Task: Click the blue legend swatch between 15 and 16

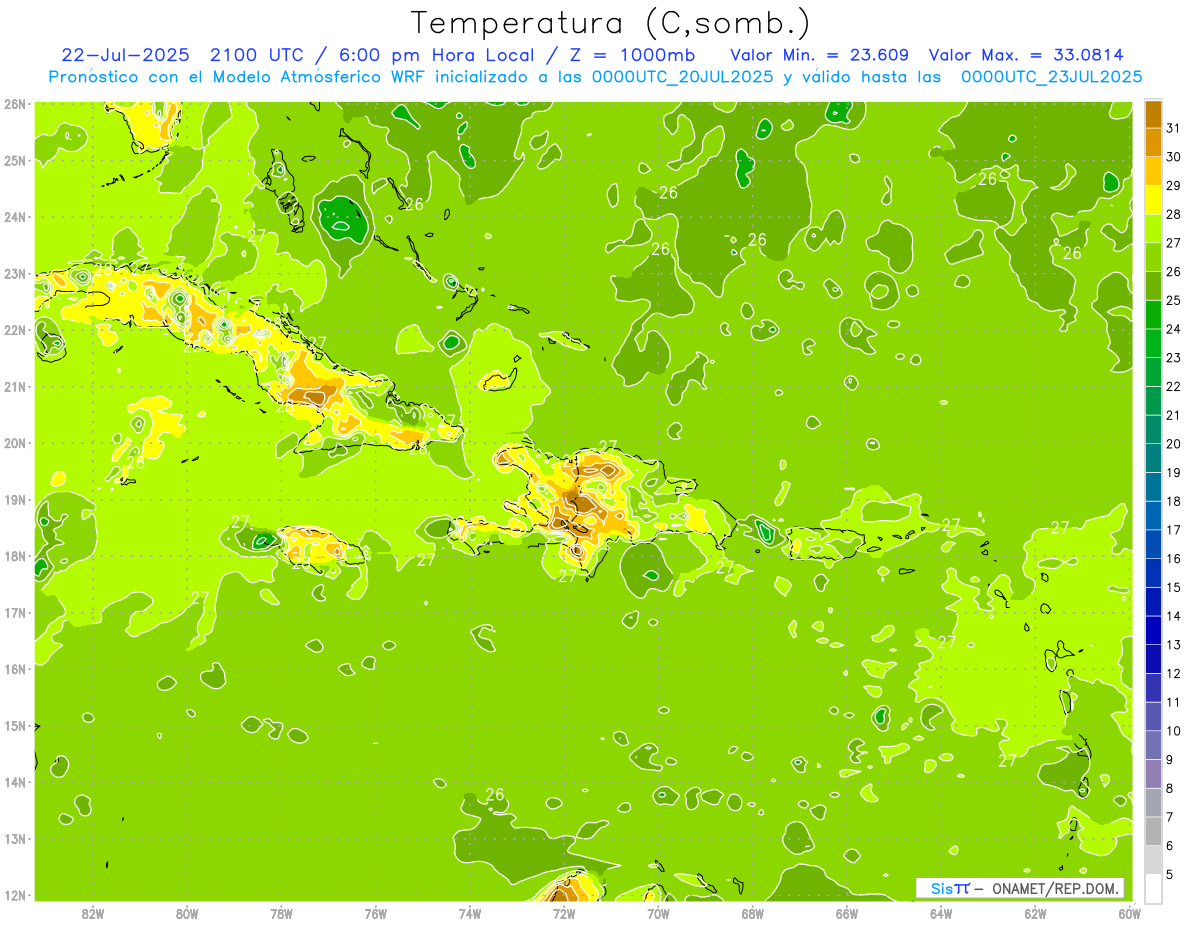Action: (x=1153, y=573)
